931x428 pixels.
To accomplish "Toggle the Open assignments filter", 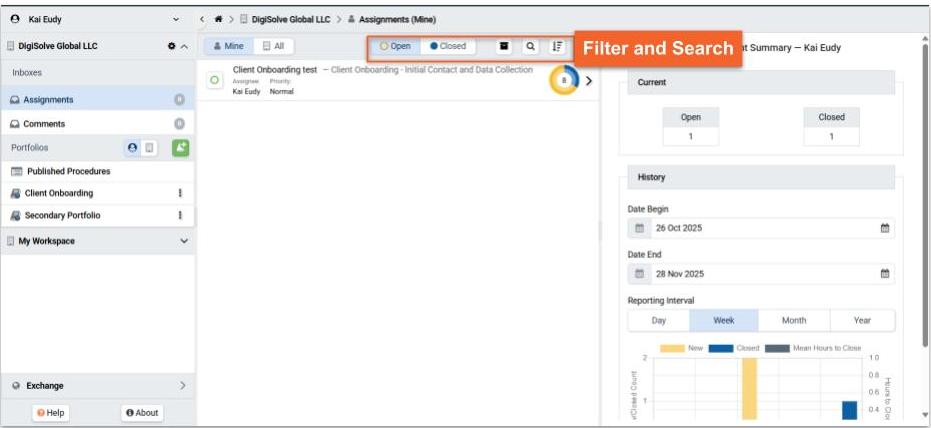I will [395, 46].
